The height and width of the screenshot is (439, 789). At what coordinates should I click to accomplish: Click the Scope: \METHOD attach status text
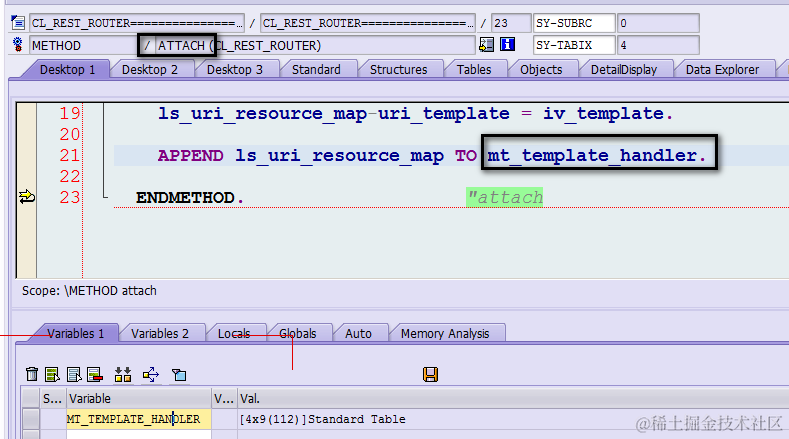(x=89, y=291)
